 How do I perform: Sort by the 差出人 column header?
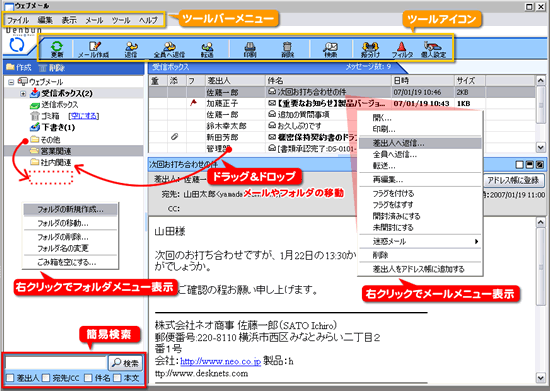coord(235,81)
